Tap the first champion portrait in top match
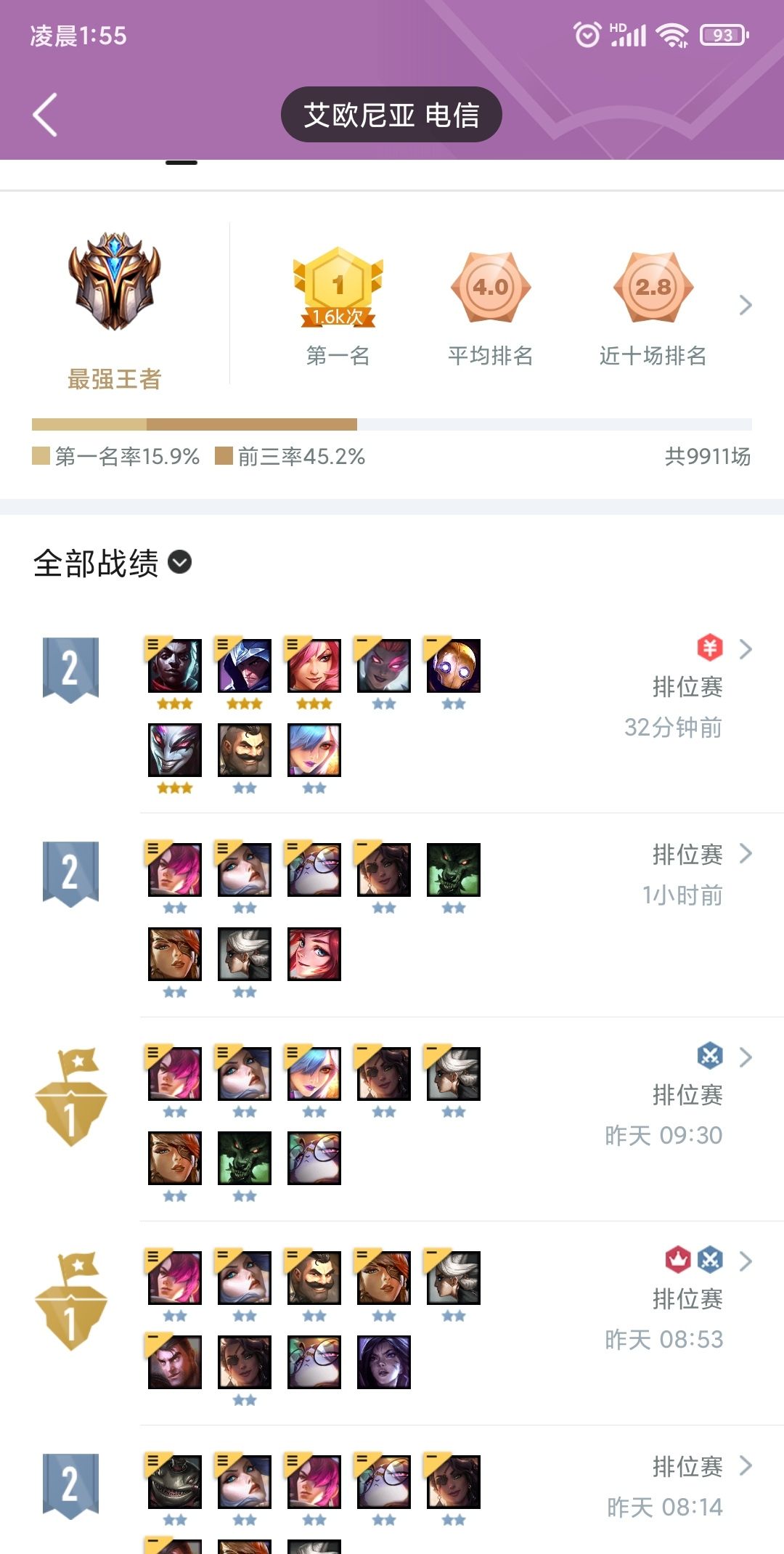Image resolution: width=784 pixels, height=1554 pixels. tap(175, 666)
